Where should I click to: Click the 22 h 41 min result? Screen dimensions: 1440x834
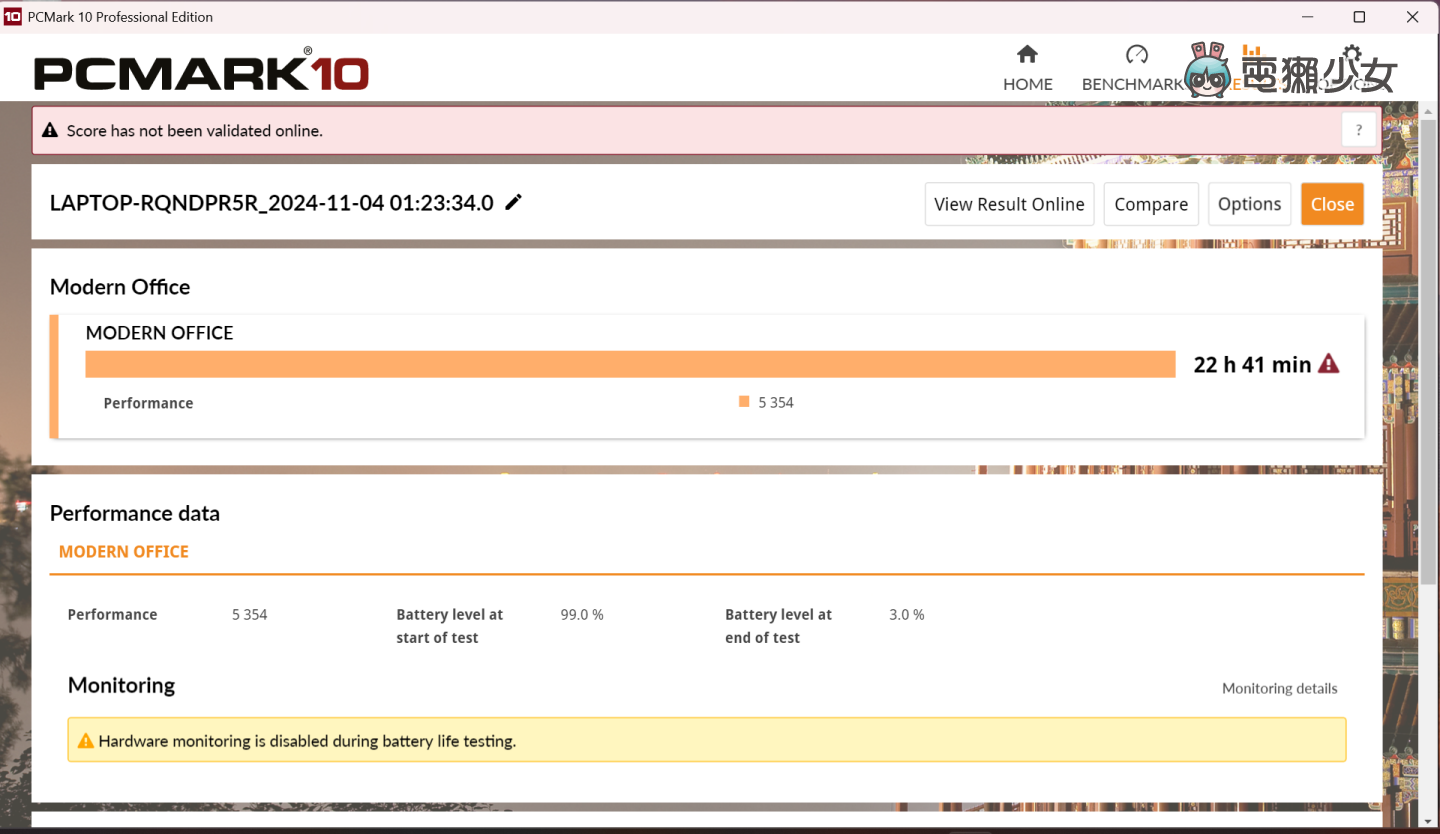(1252, 365)
